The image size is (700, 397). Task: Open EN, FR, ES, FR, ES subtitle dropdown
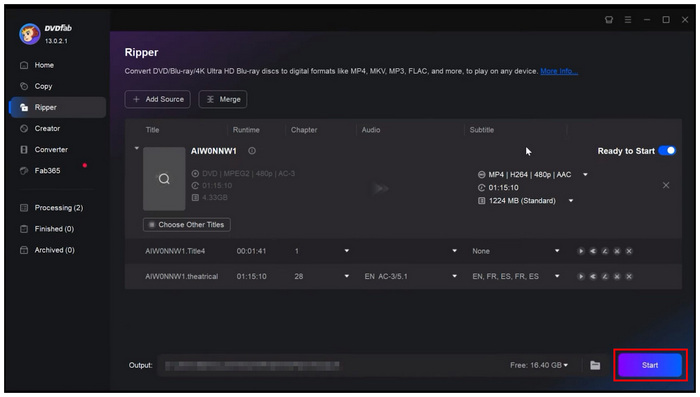coord(557,276)
